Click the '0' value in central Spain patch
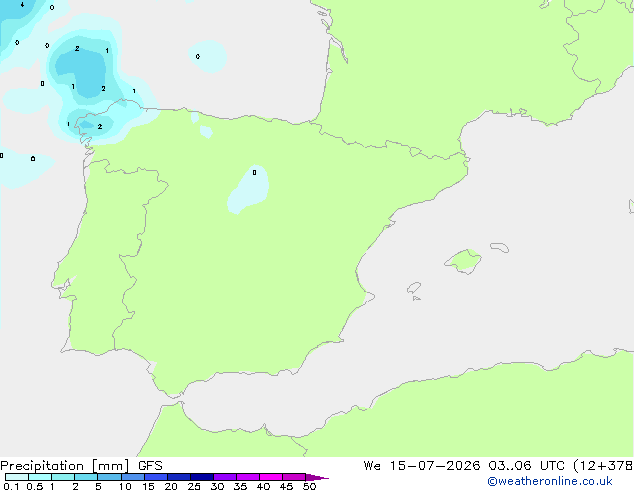 [254, 173]
